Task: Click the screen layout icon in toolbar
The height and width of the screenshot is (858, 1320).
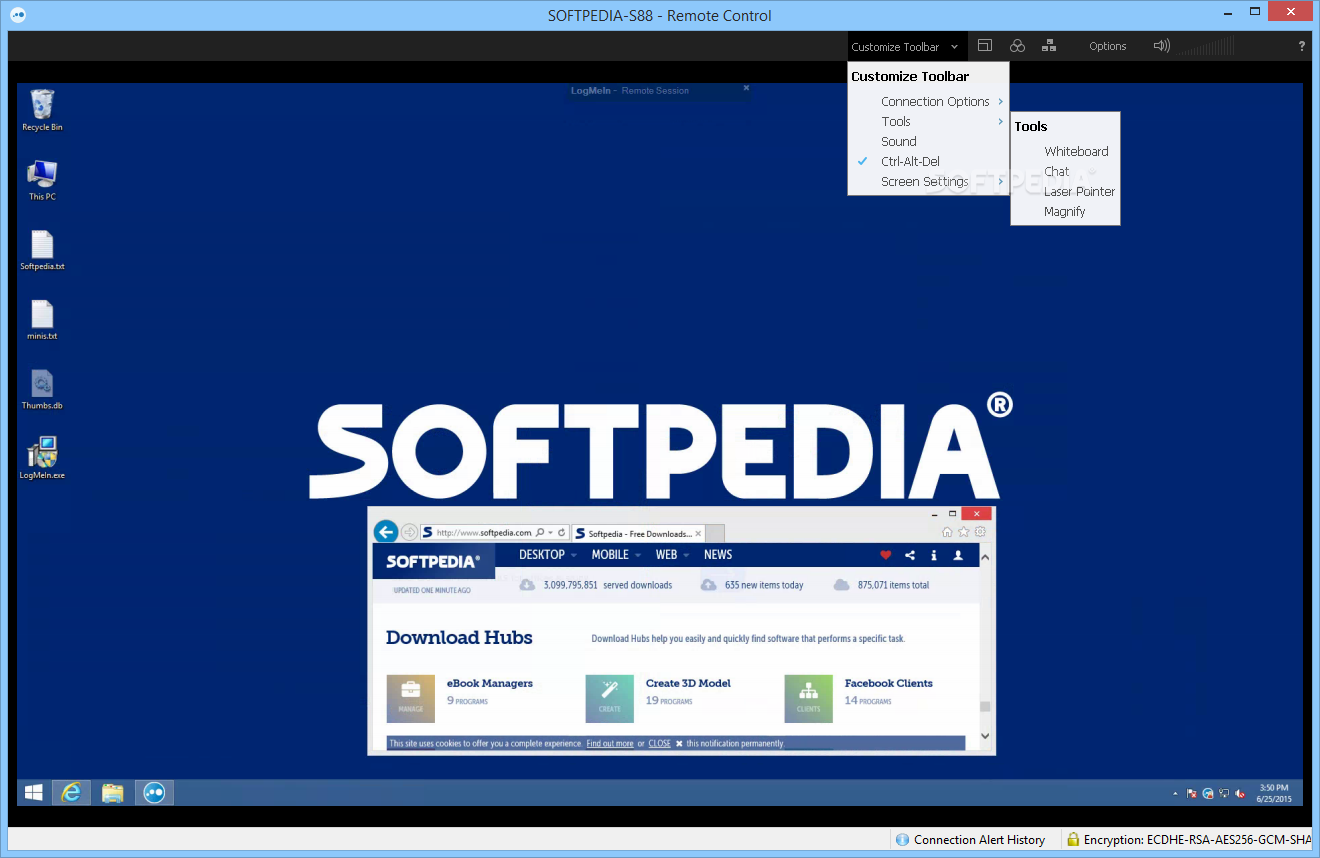Action: coord(985,46)
